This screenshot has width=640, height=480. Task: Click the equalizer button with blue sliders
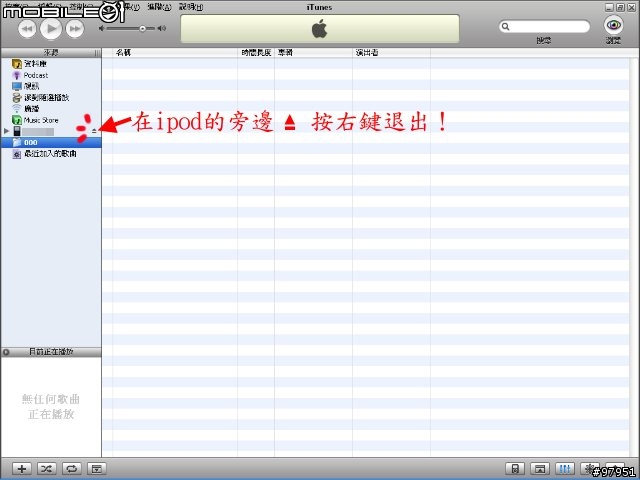(565, 469)
